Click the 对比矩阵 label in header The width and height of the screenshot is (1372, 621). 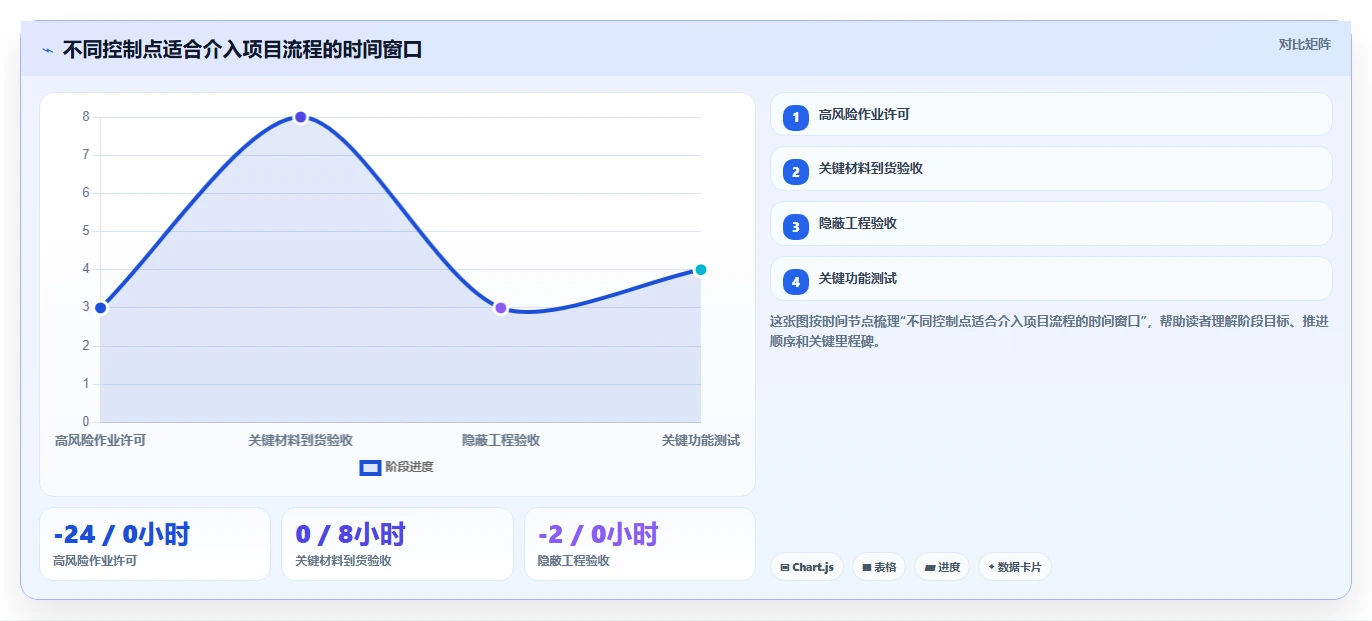[x=1305, y=44]
